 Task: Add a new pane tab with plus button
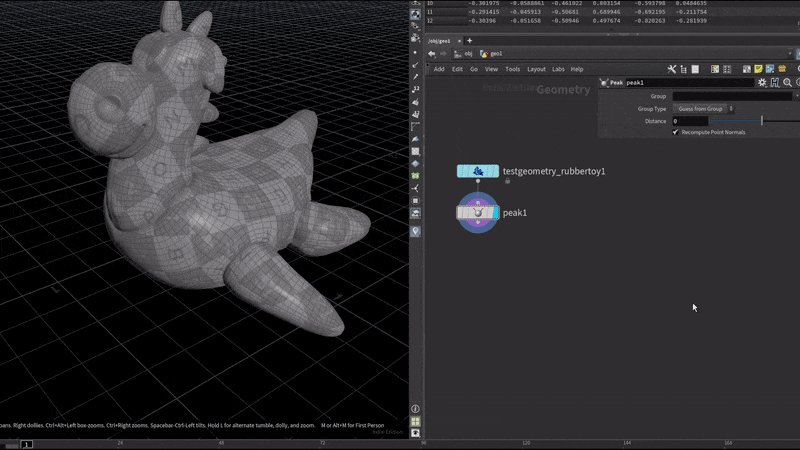click(x=469, y=41)
